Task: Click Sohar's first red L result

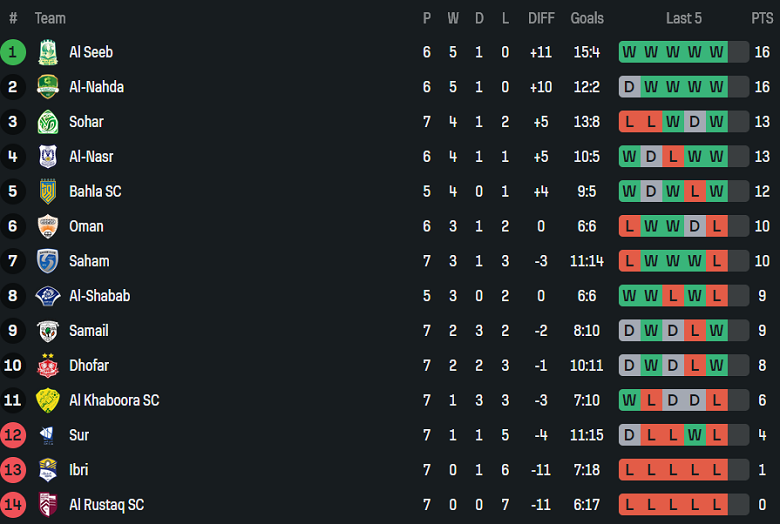Action: 629,122
